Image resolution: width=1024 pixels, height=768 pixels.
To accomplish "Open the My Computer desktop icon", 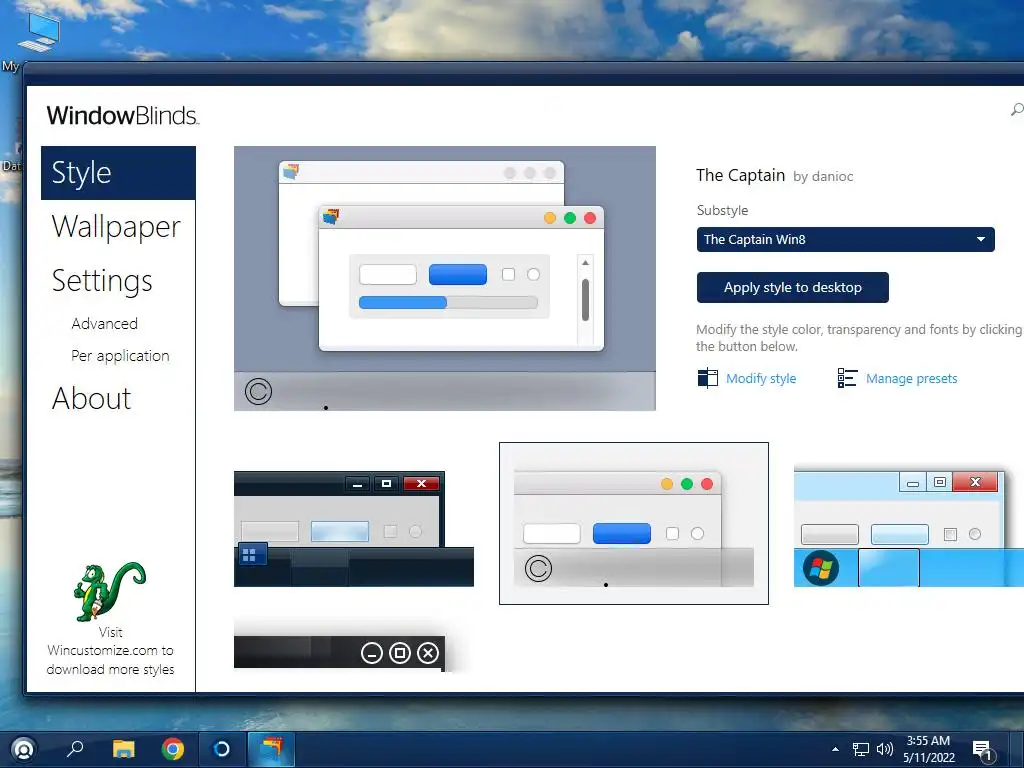I will (x=38, y=33).
